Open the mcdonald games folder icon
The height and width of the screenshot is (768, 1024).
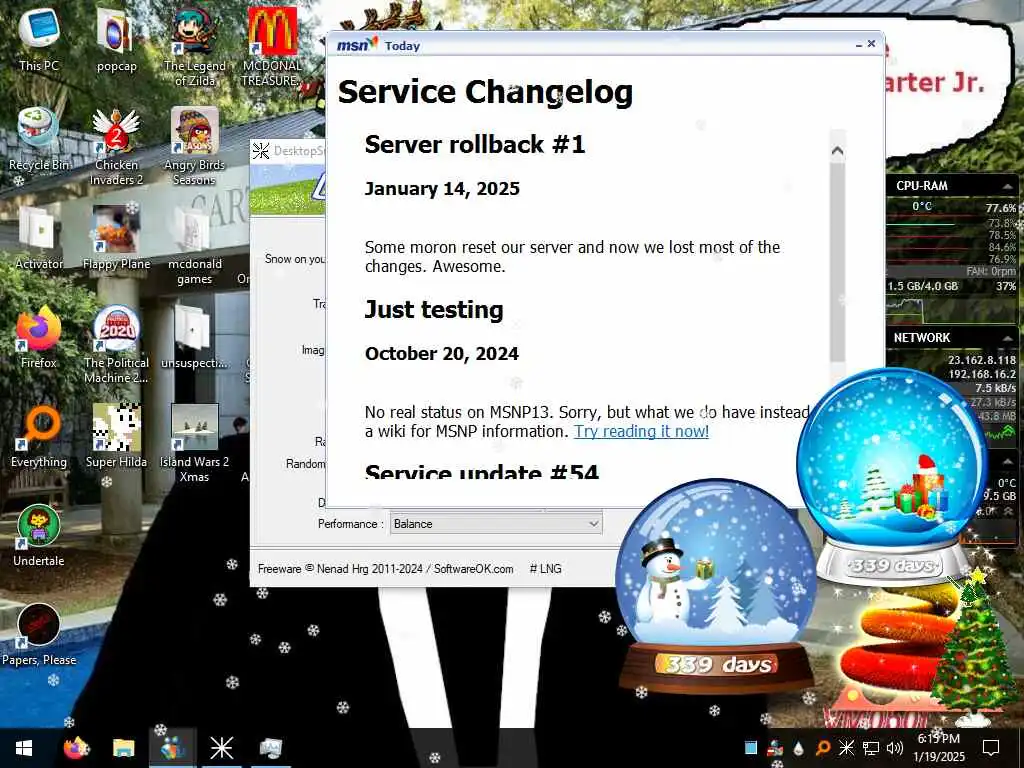tap(194, 244)
